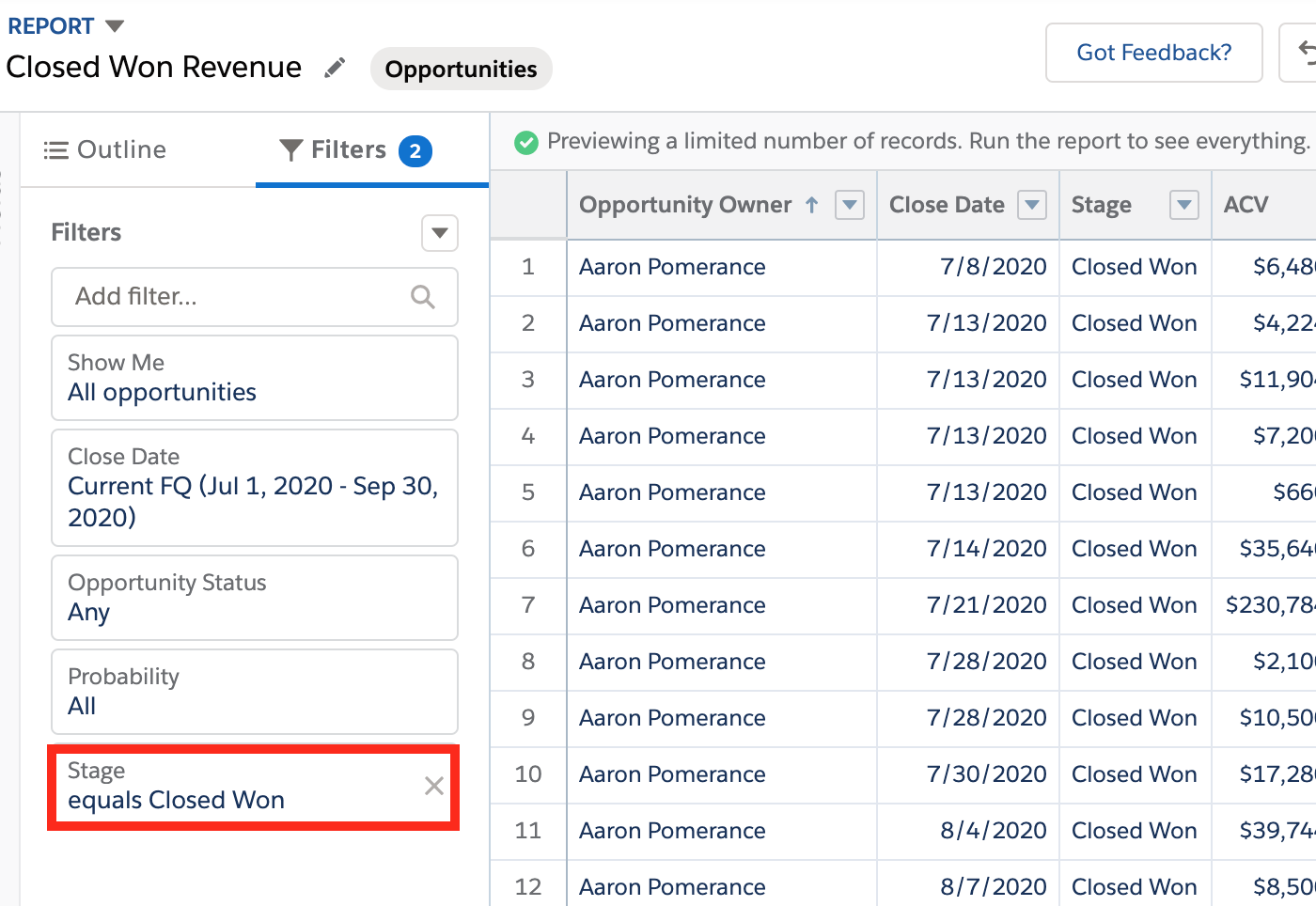Remove the Stage equals Closed Won filter
Image resolution: width=1316 pixels, height=906 pixels.
pos(433,786)
